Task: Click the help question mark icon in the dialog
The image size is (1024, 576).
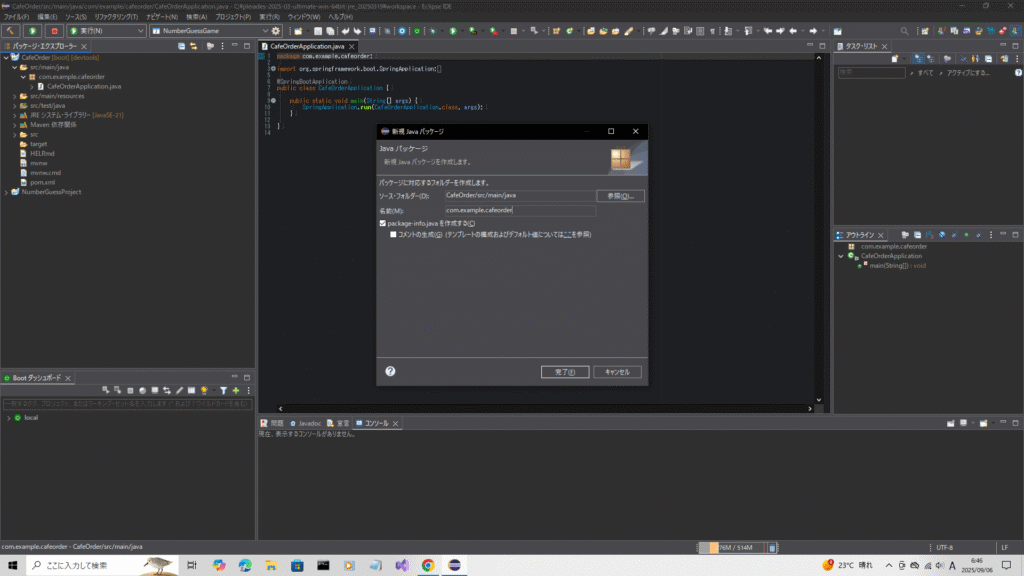Action: (390, 371)
